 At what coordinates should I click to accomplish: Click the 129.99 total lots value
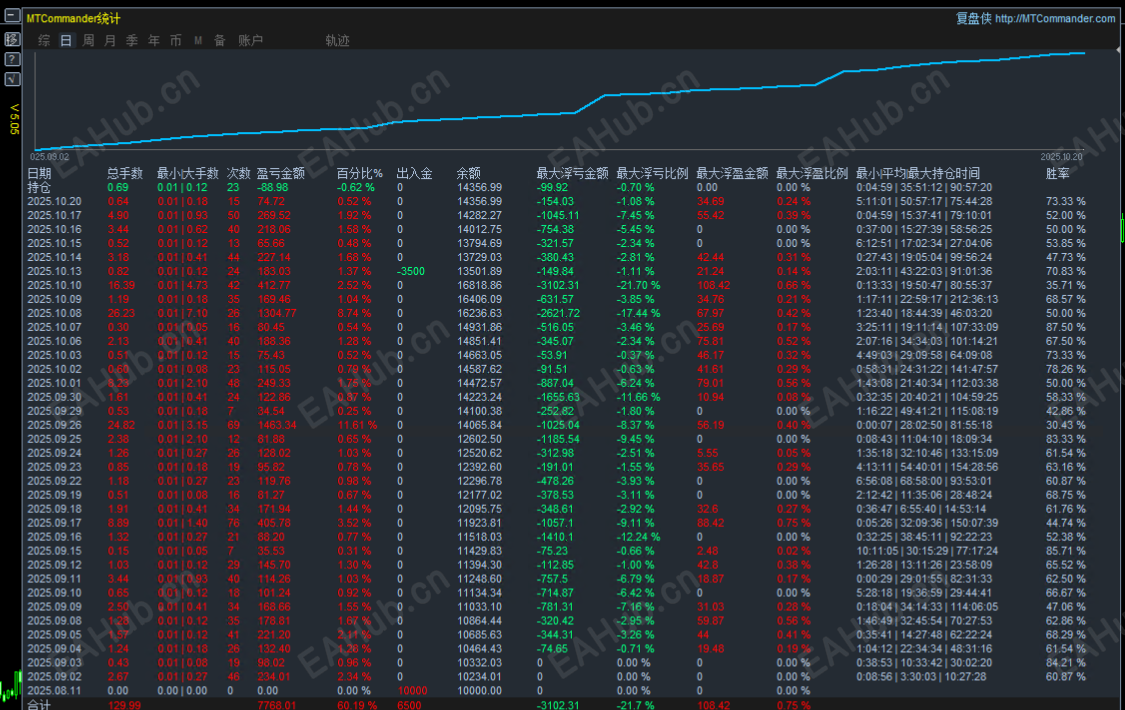[125, 705]
